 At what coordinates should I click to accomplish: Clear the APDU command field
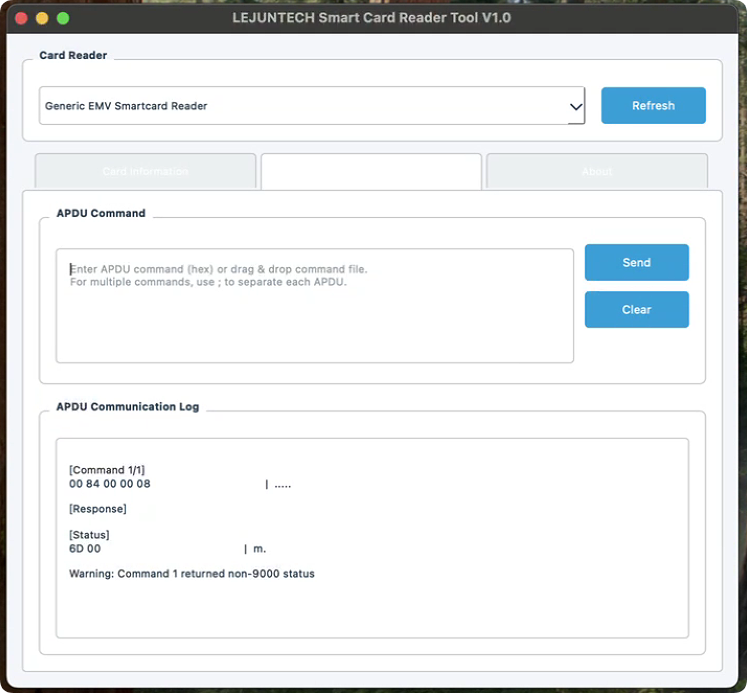tap(636, 310)
